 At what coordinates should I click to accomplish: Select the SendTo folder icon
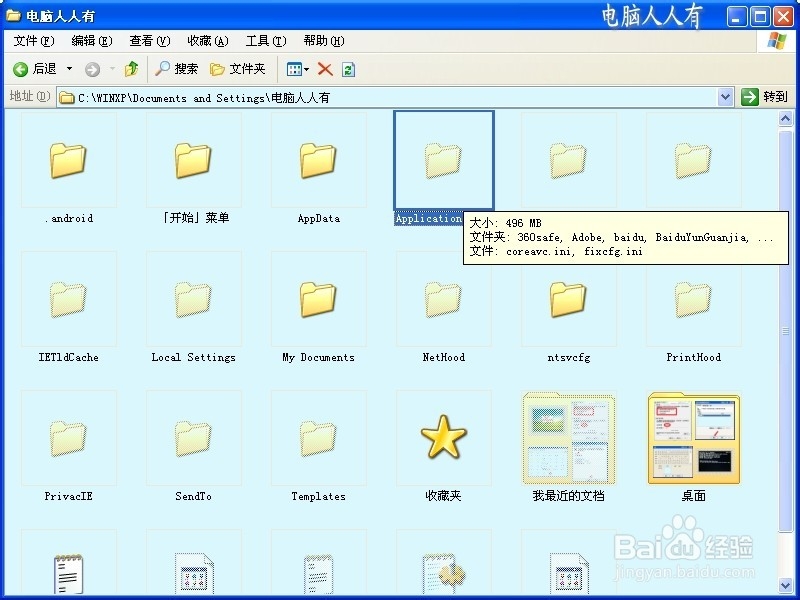click(x=193, y=438)
